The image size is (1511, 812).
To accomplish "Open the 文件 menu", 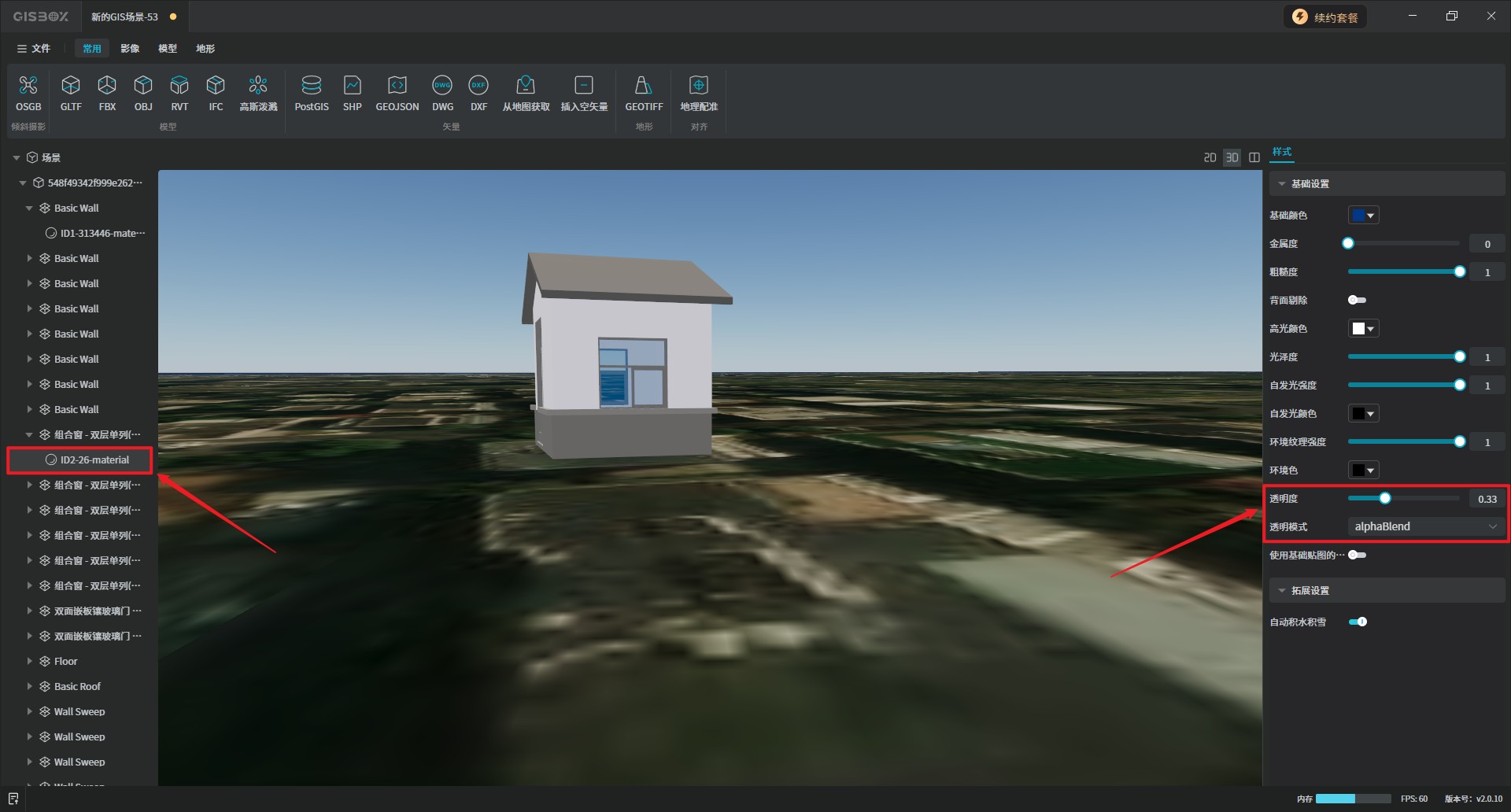I will click(34, 49).
